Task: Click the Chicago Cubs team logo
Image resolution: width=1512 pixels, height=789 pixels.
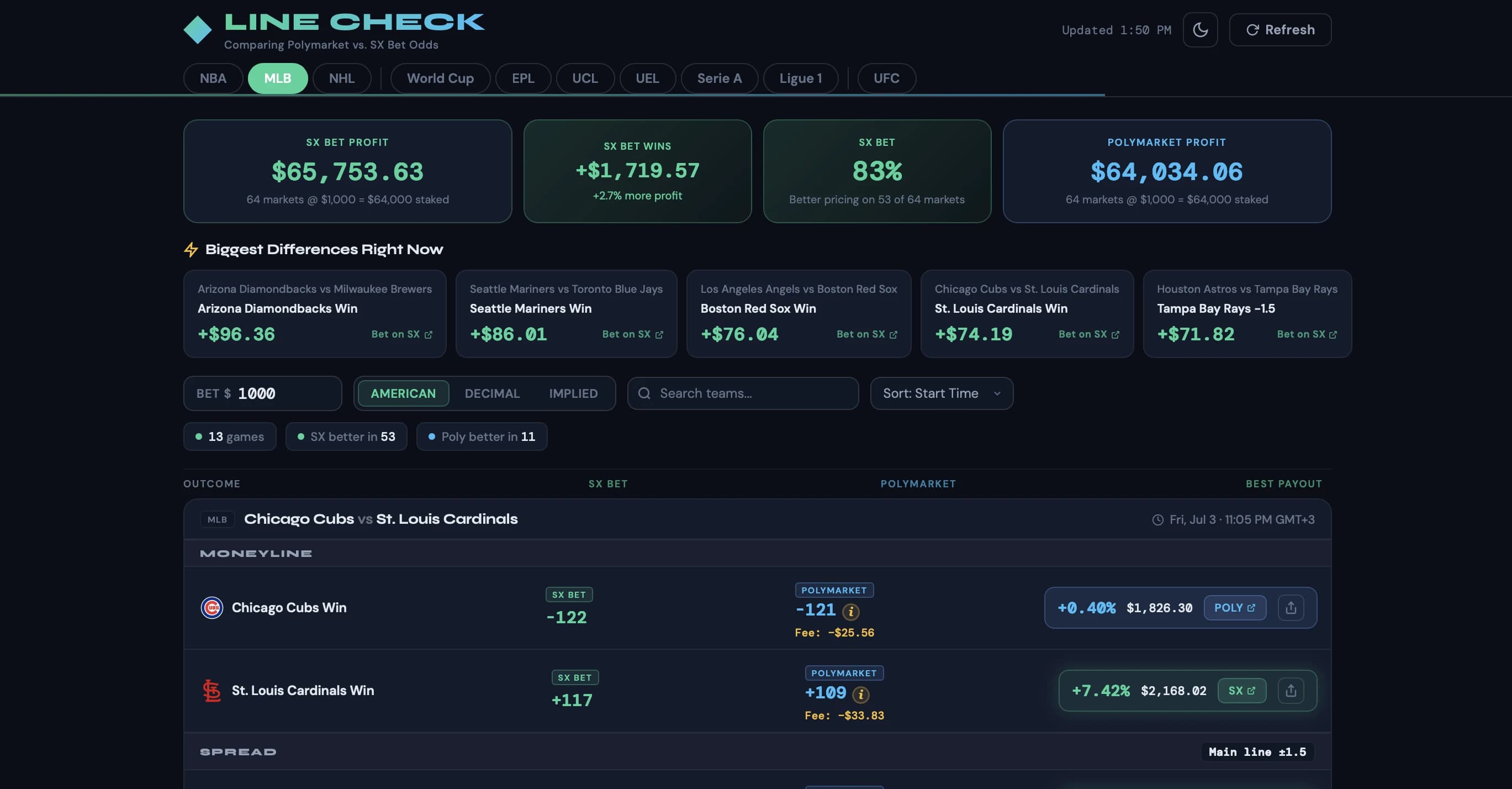Action: pyautogui.click(x=212, y=608)
